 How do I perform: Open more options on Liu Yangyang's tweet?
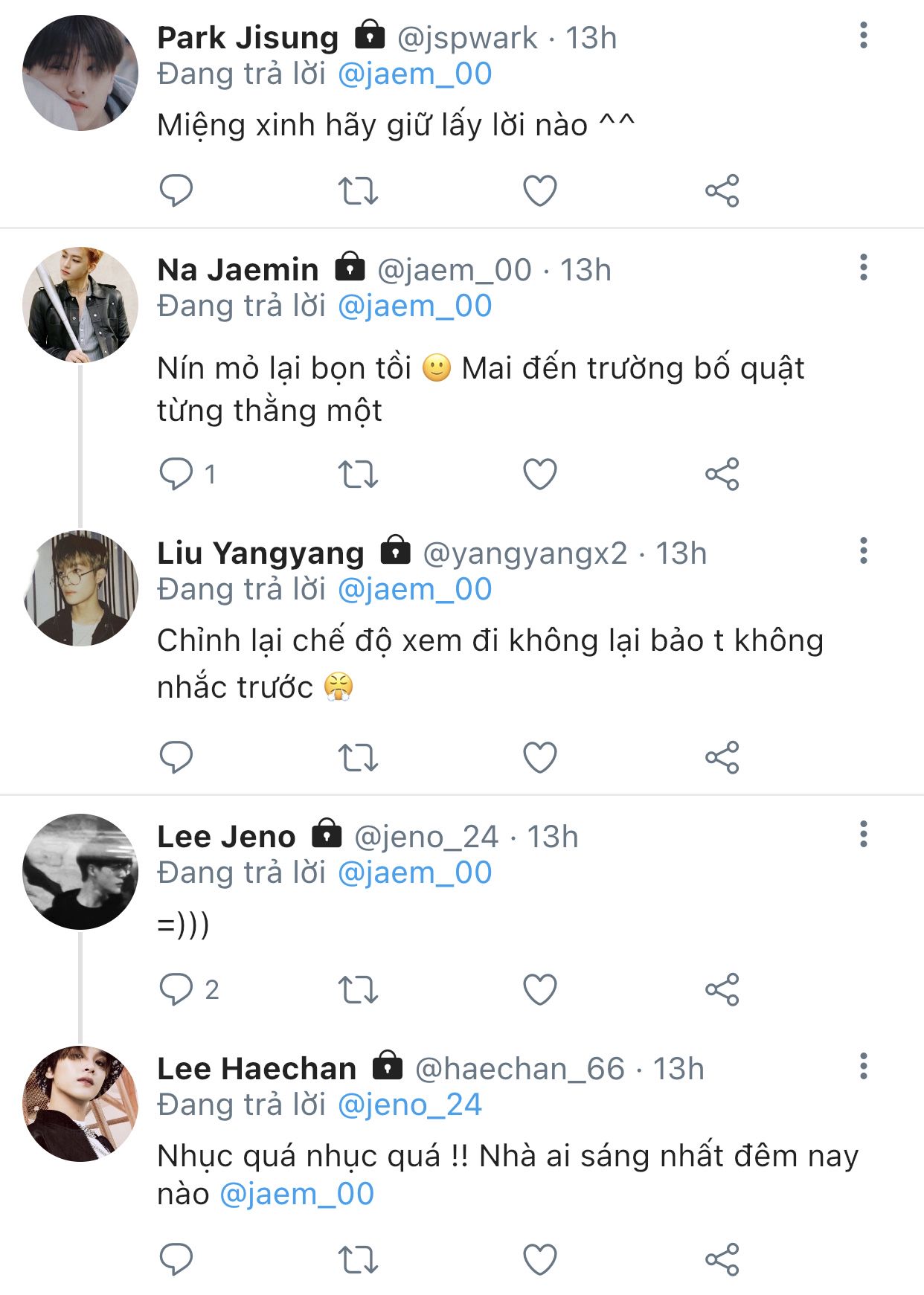click(863, 551)
